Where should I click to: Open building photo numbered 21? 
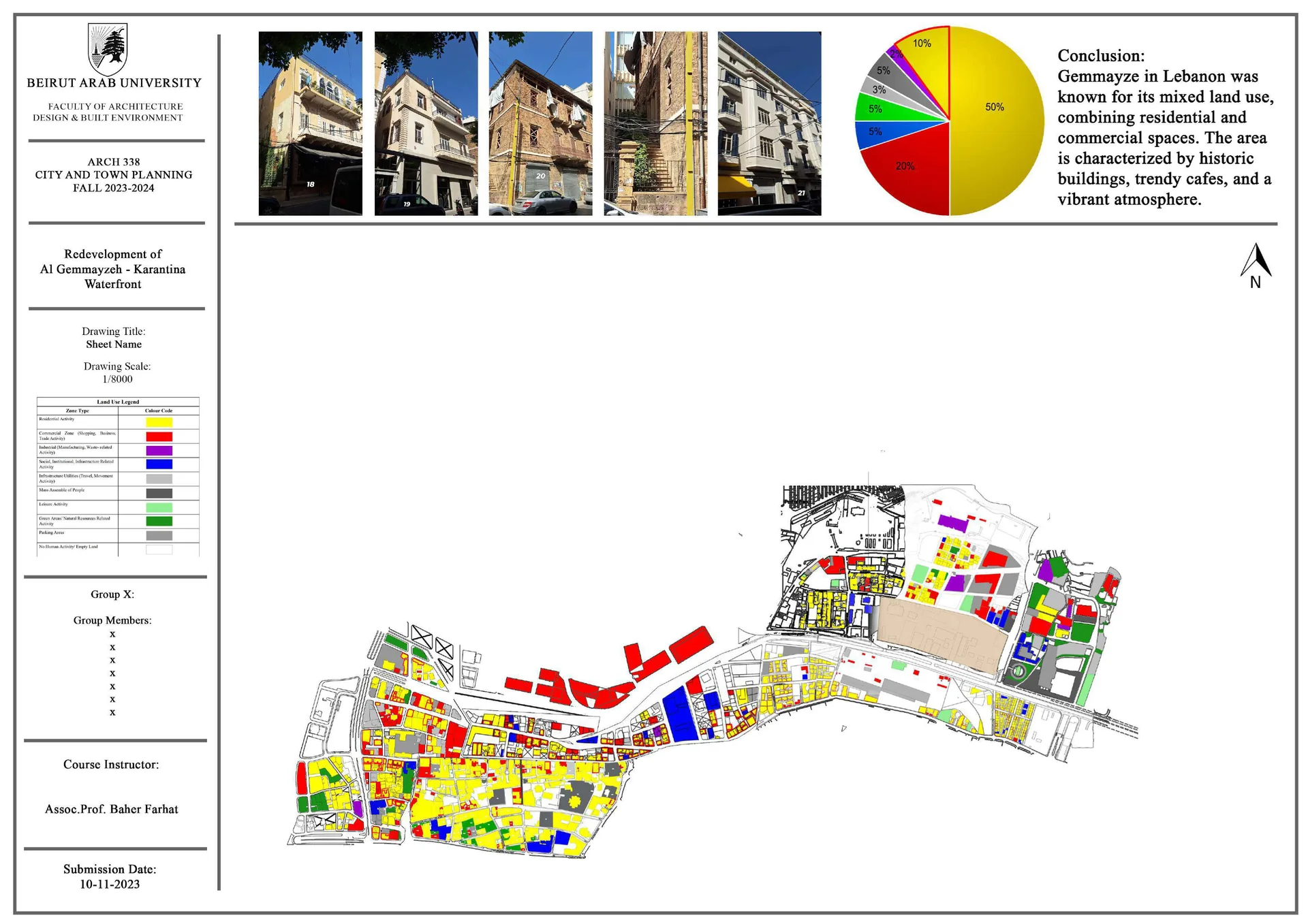(x=769, y=123)
